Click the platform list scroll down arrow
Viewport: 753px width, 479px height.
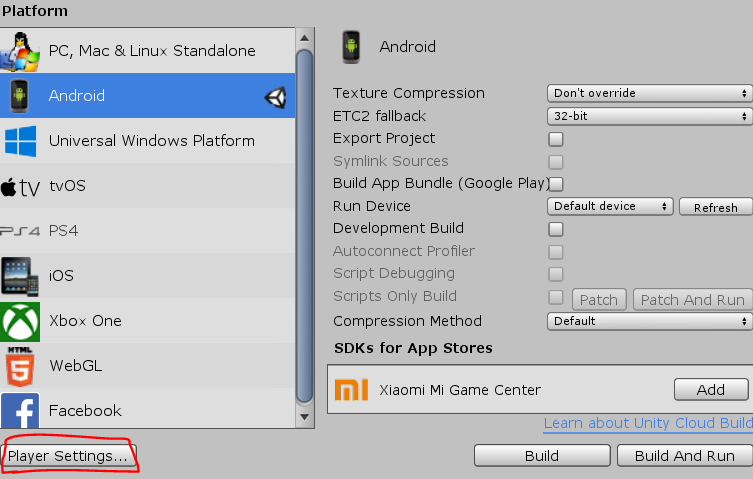(x=304, y=417)
